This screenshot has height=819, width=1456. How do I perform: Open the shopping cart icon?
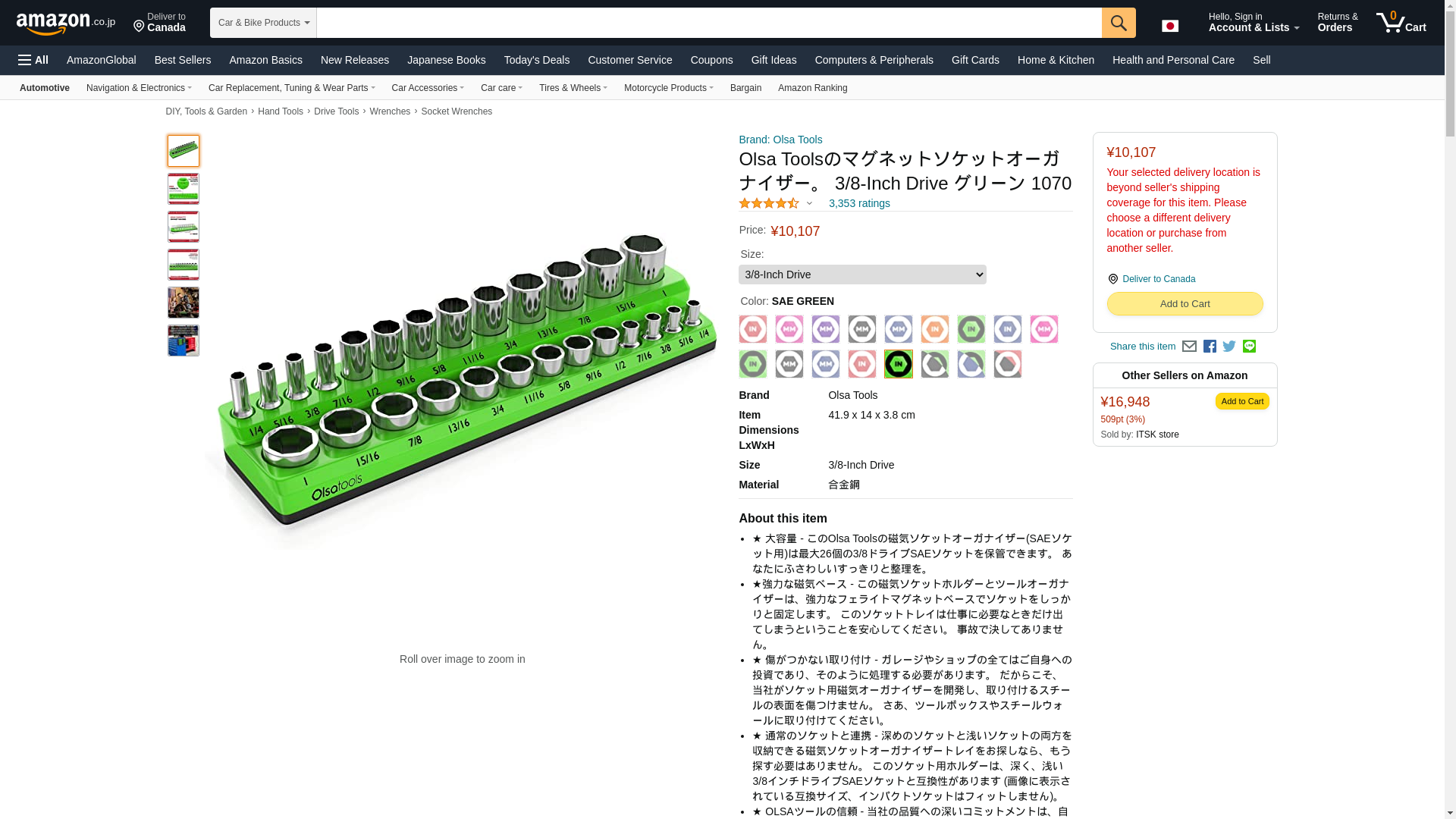pos(1401,23)
